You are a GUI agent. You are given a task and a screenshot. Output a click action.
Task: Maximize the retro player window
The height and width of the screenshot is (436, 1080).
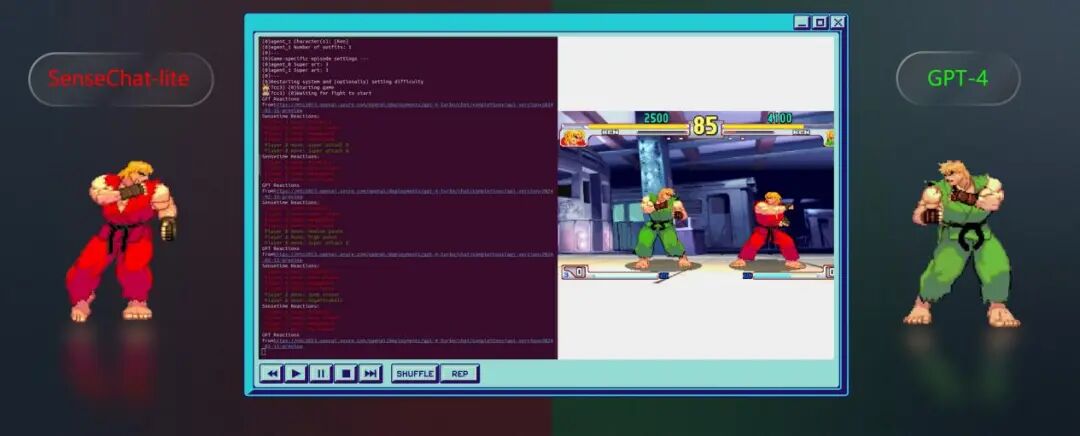tap(819, 22)
